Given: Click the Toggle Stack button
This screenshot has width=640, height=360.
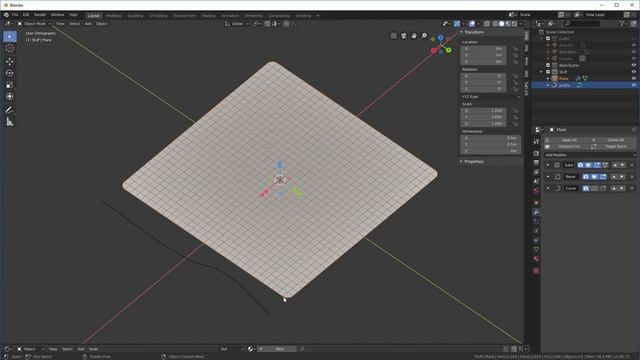Looking at the screenshot, I should pos(613,147).
